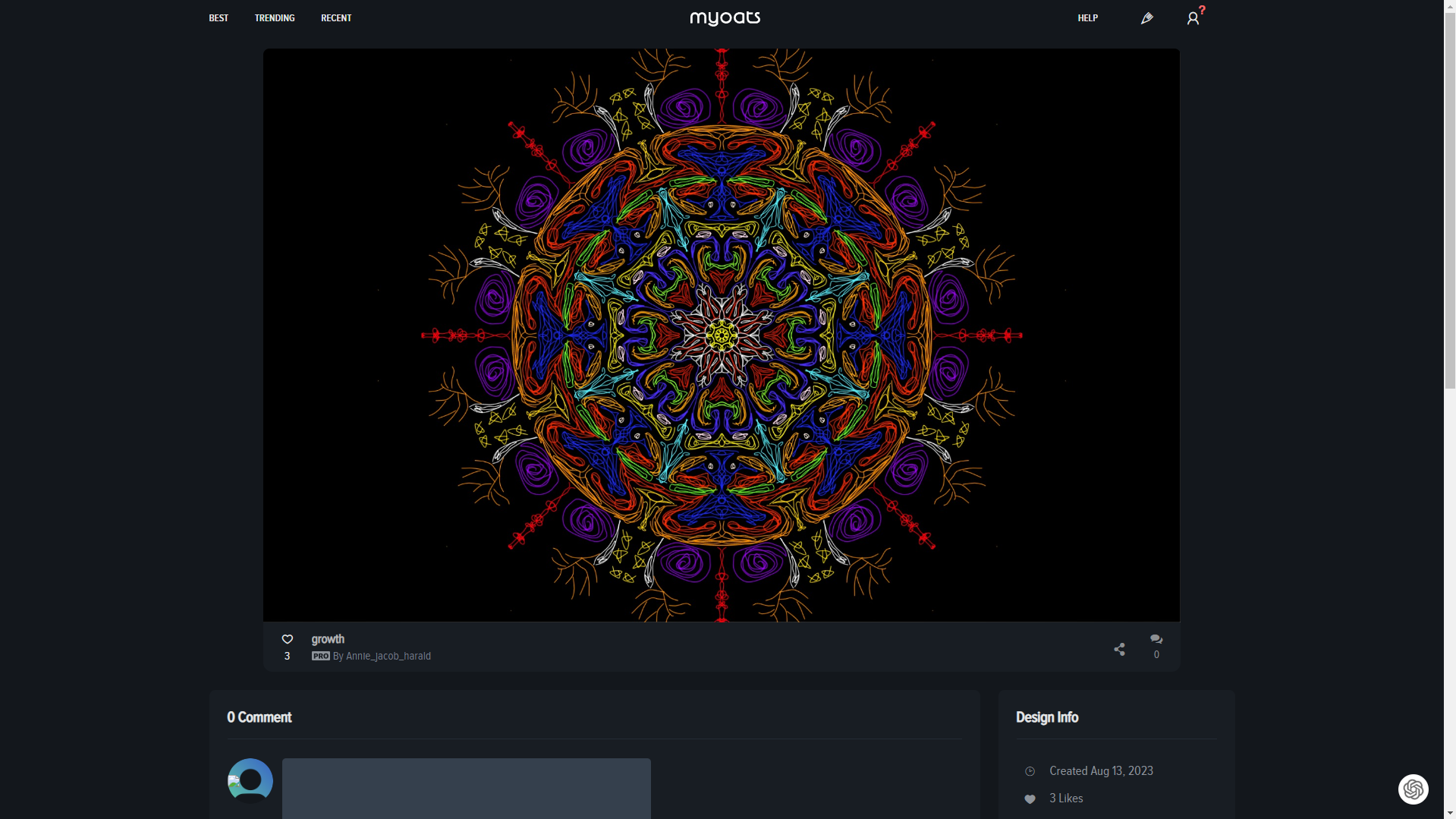Click the comment count 0 under bubble

pyautogui.click(x=1156, y=654)
